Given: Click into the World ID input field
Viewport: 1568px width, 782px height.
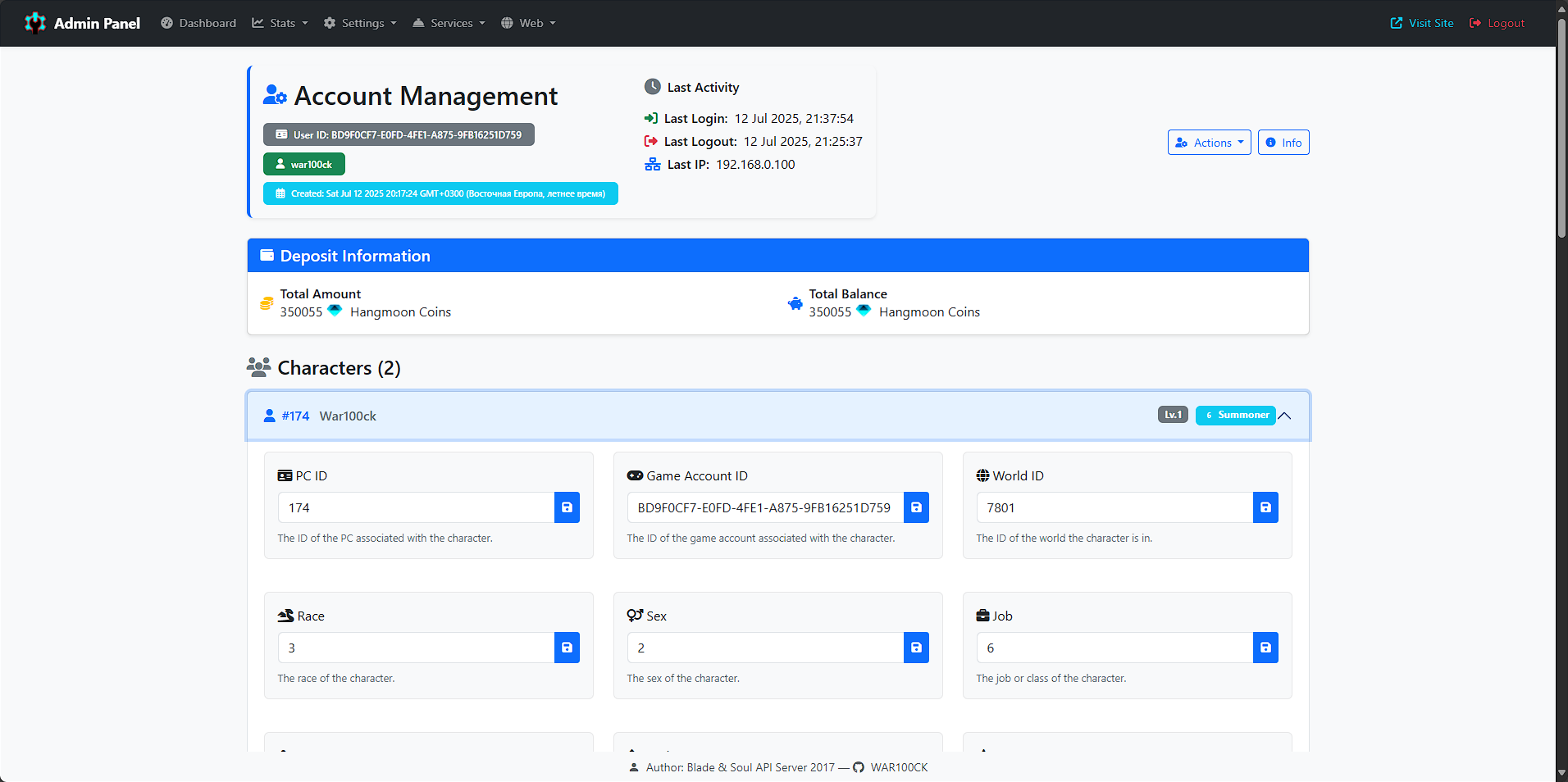Looking at the screenshot, I should pos(1114,507).
